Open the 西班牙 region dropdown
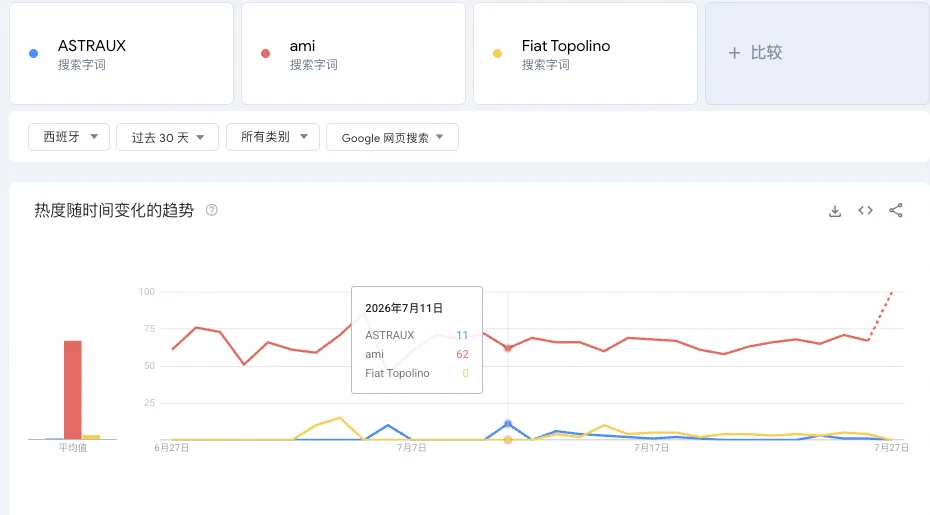 (69, 137)
